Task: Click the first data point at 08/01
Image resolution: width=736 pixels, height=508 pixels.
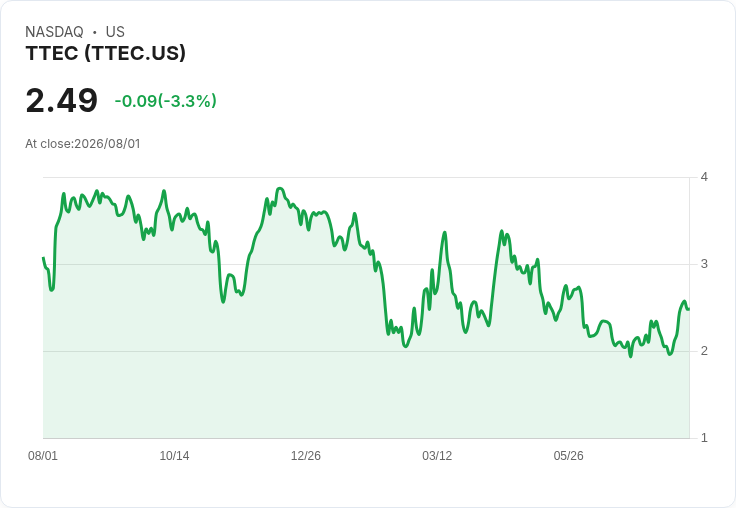Action: [x=44, y=258]
